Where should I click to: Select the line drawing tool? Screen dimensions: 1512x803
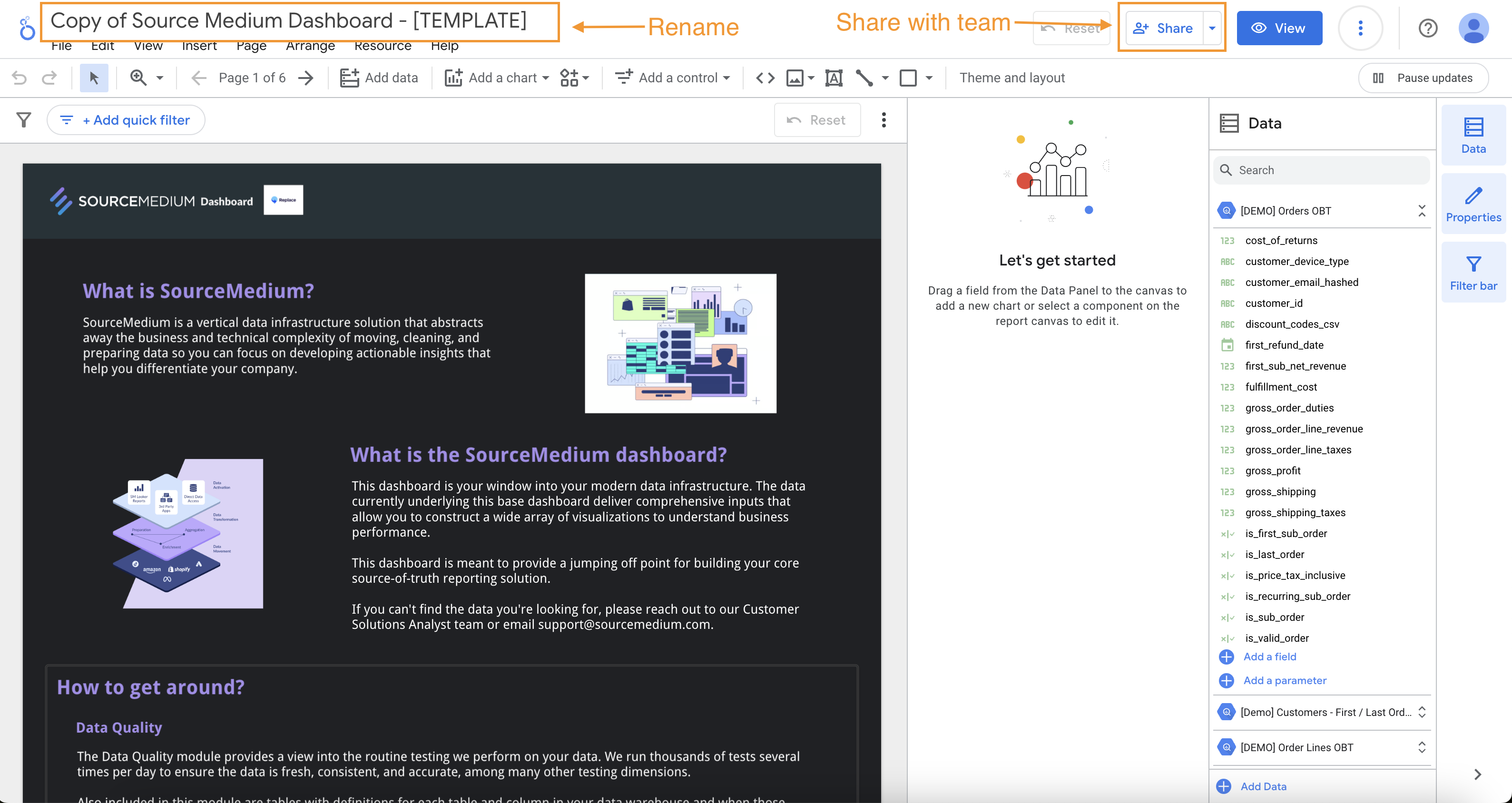point(864,78)
